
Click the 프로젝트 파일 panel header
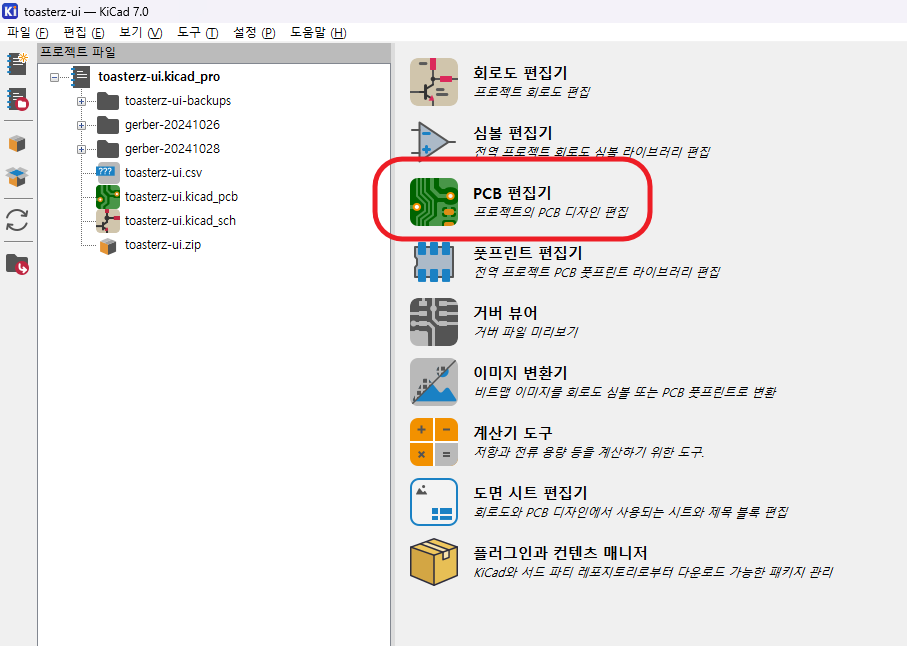point(214,53)
